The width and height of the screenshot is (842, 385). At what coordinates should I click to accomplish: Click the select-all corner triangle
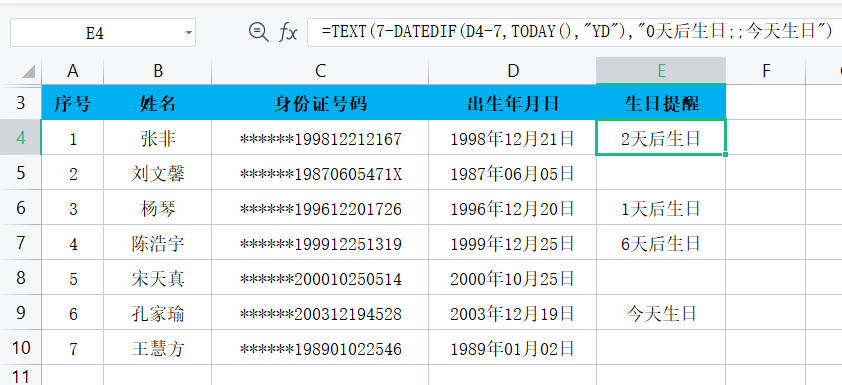coord(27,71)
